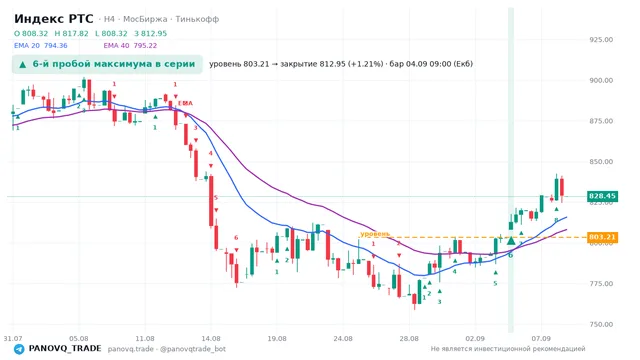
Task: Click the 875.00 price axis label
Action: (x=601, y=121)
